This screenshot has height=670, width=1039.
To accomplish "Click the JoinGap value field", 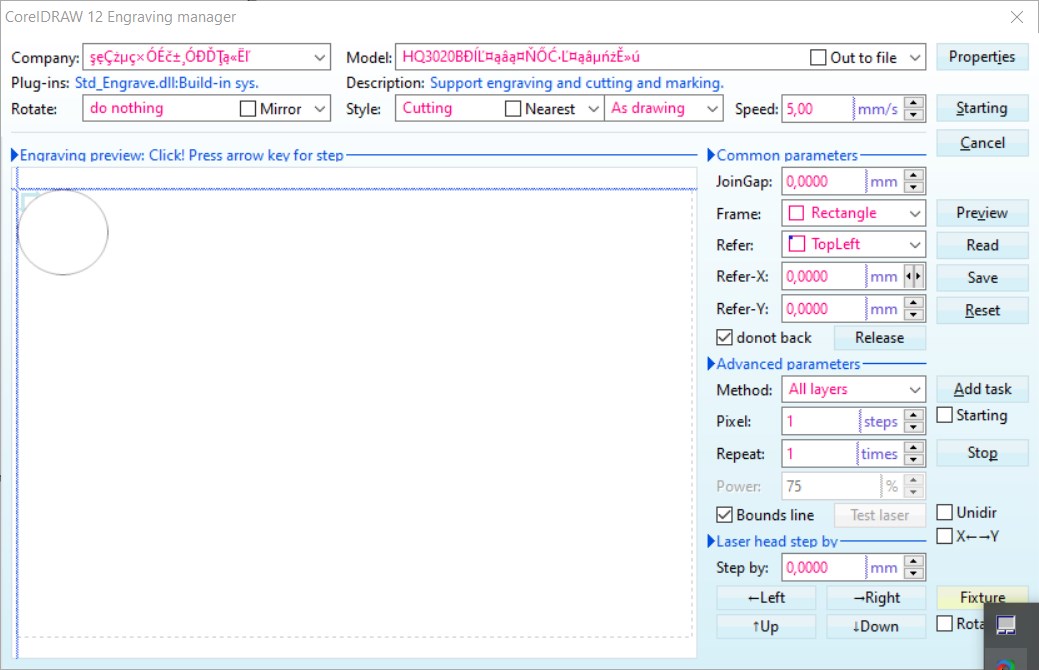I will click(824, 182).
